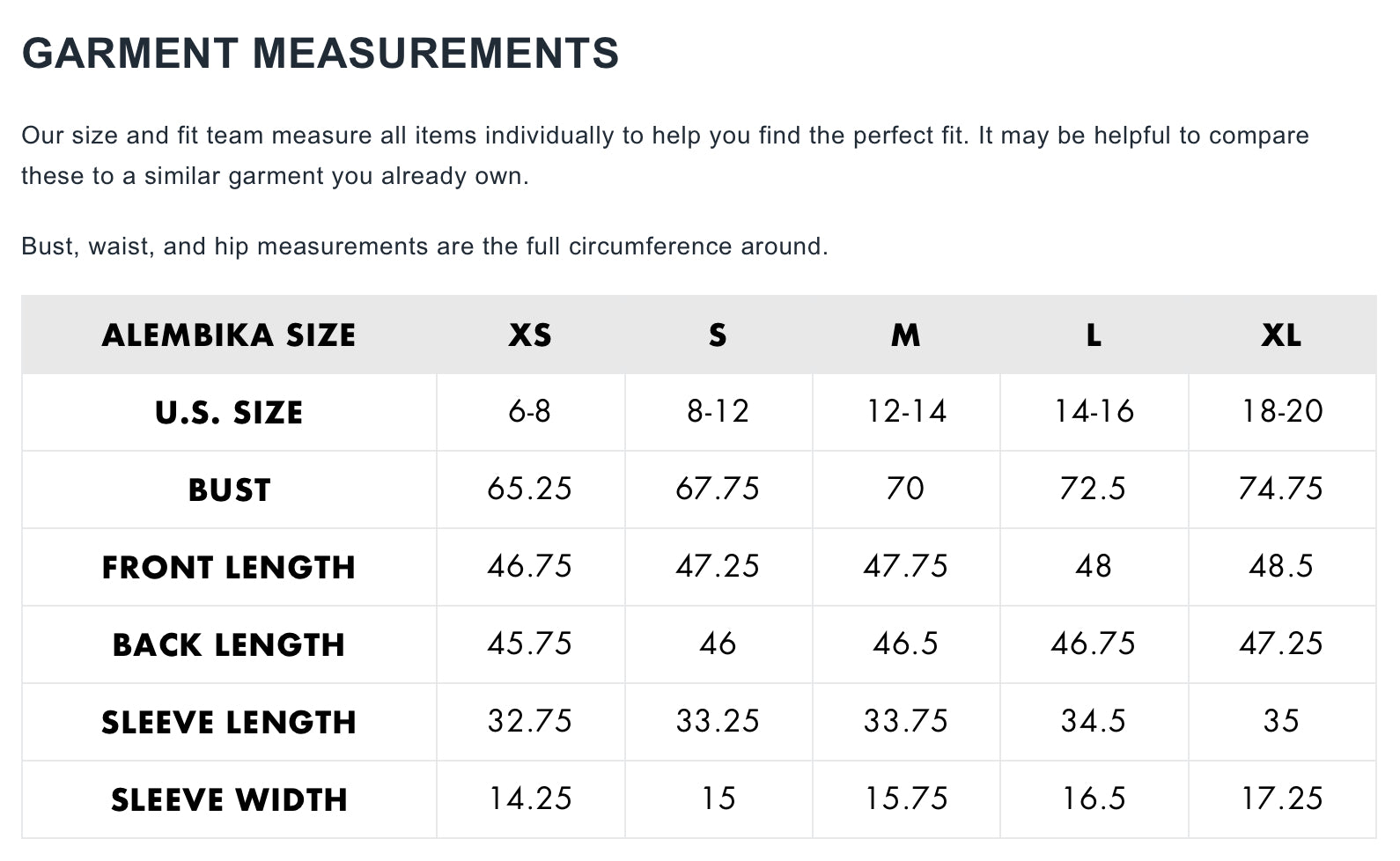Click the 47.75 front length value

[905, 566]
